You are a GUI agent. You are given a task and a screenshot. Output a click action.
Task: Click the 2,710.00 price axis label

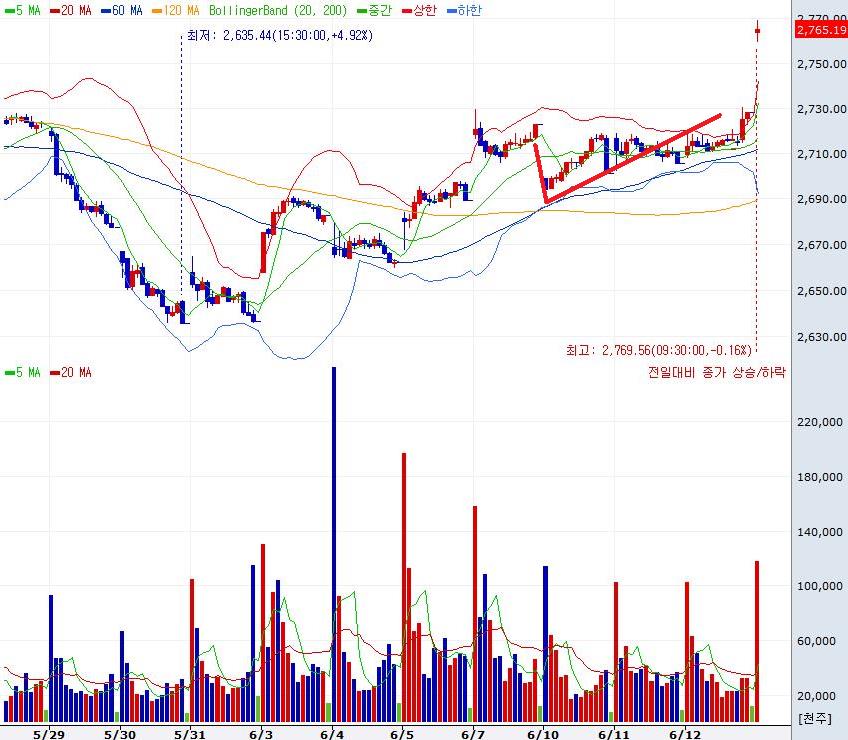(x=822, y=154)
